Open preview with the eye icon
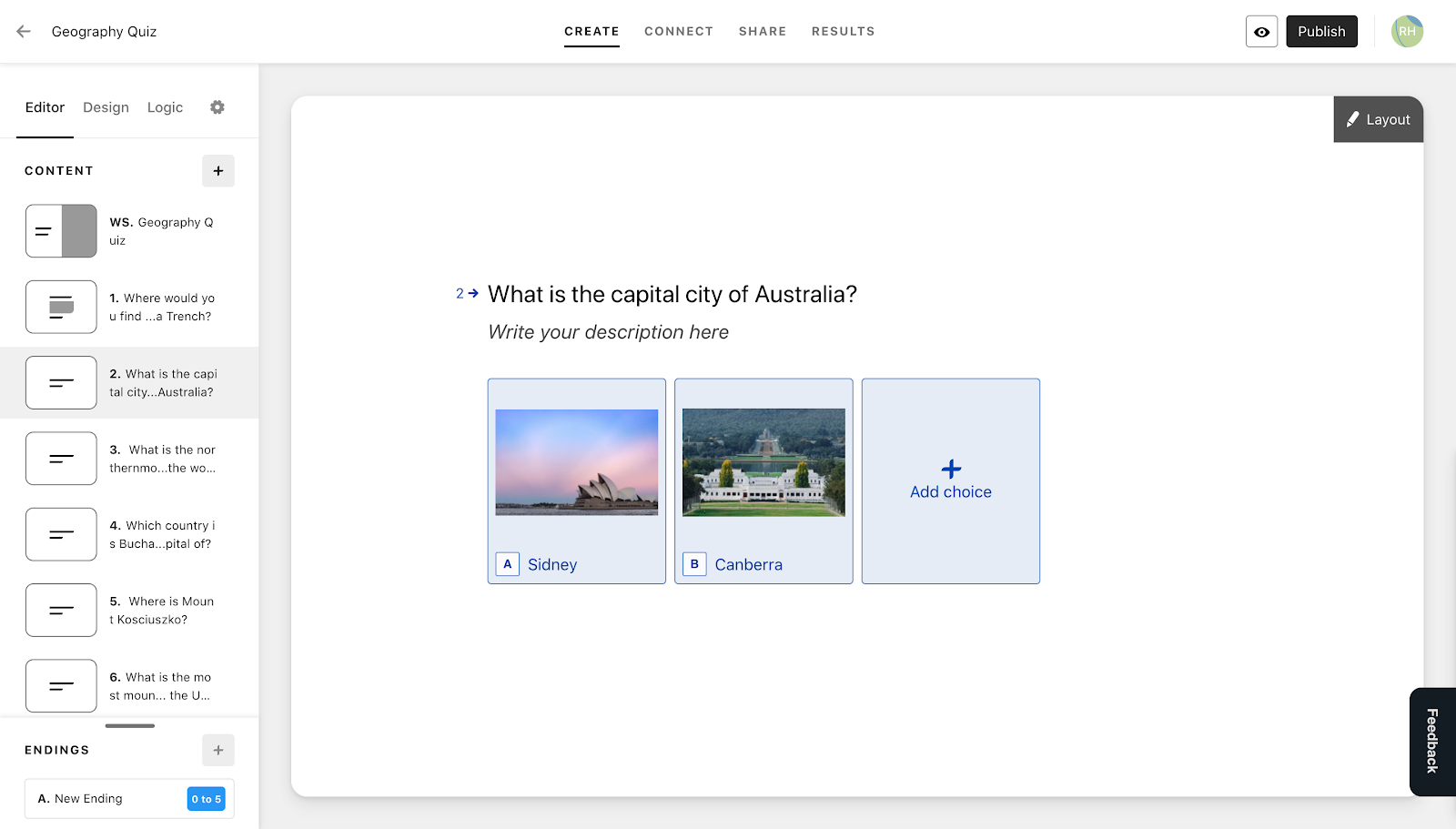The image size is (1456, 829). 1261,32
